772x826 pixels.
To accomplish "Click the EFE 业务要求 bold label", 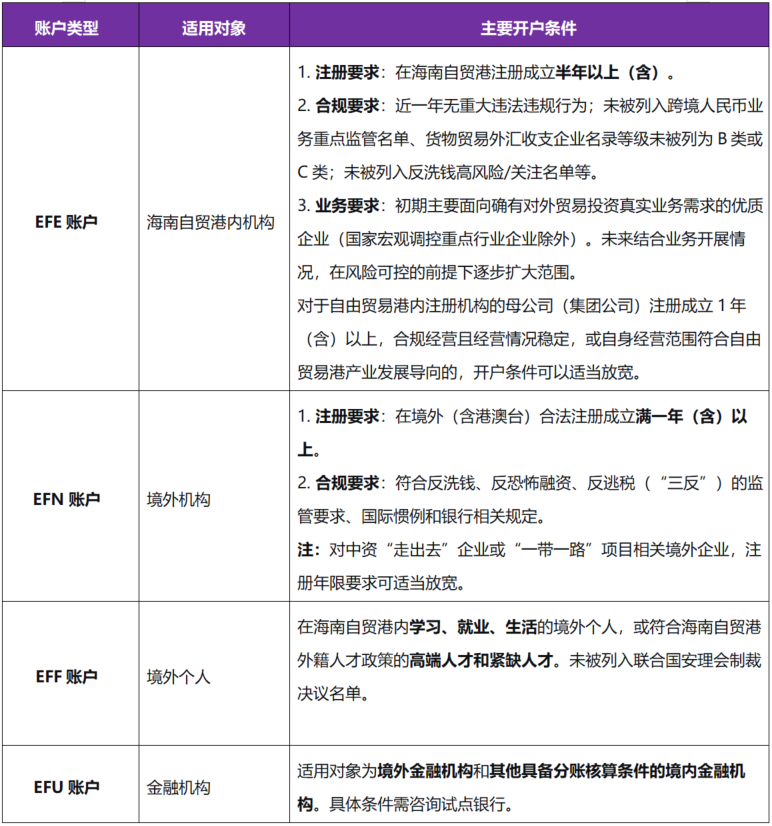I will 346,206.
